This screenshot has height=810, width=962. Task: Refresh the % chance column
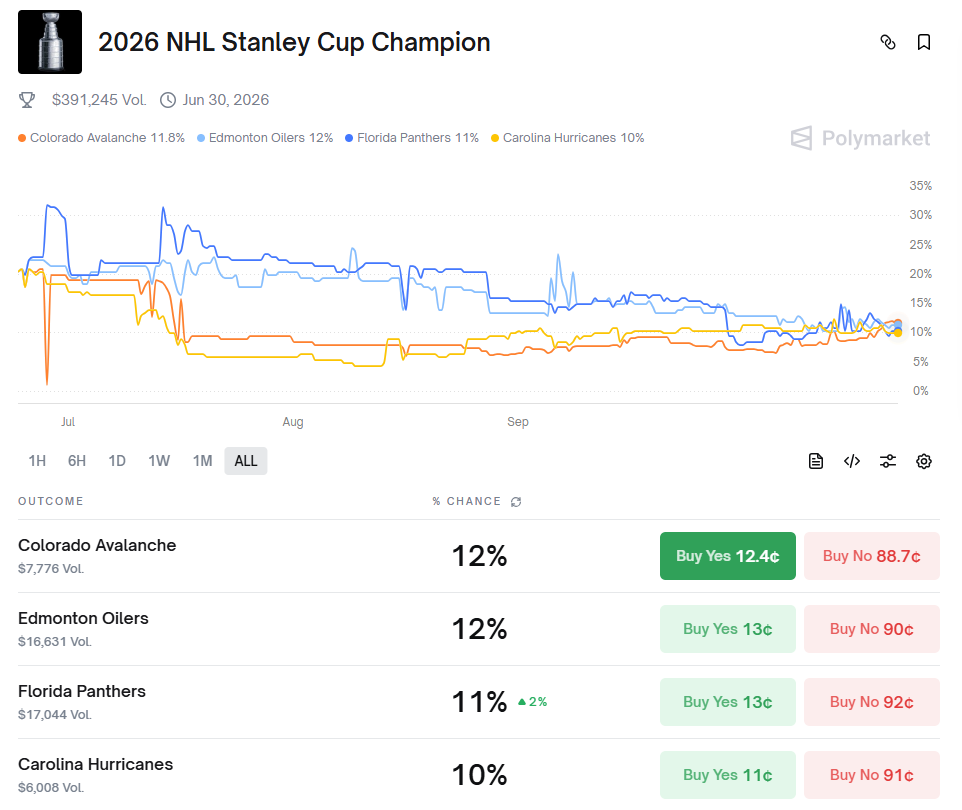pyautogui.click(x=516, y=502)
